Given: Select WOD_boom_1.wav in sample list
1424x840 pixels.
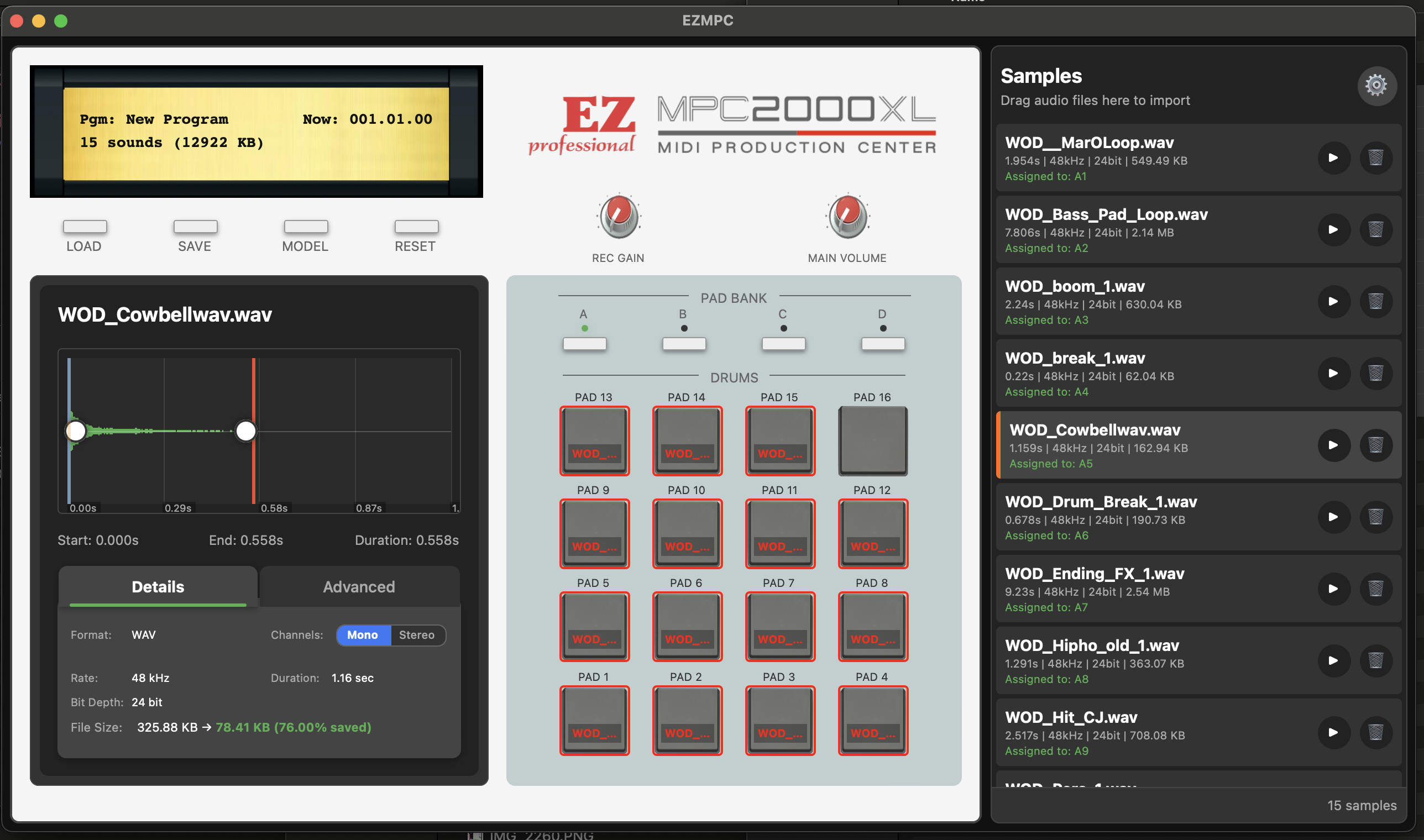Looking at the screenshot, I should 1198,301.
